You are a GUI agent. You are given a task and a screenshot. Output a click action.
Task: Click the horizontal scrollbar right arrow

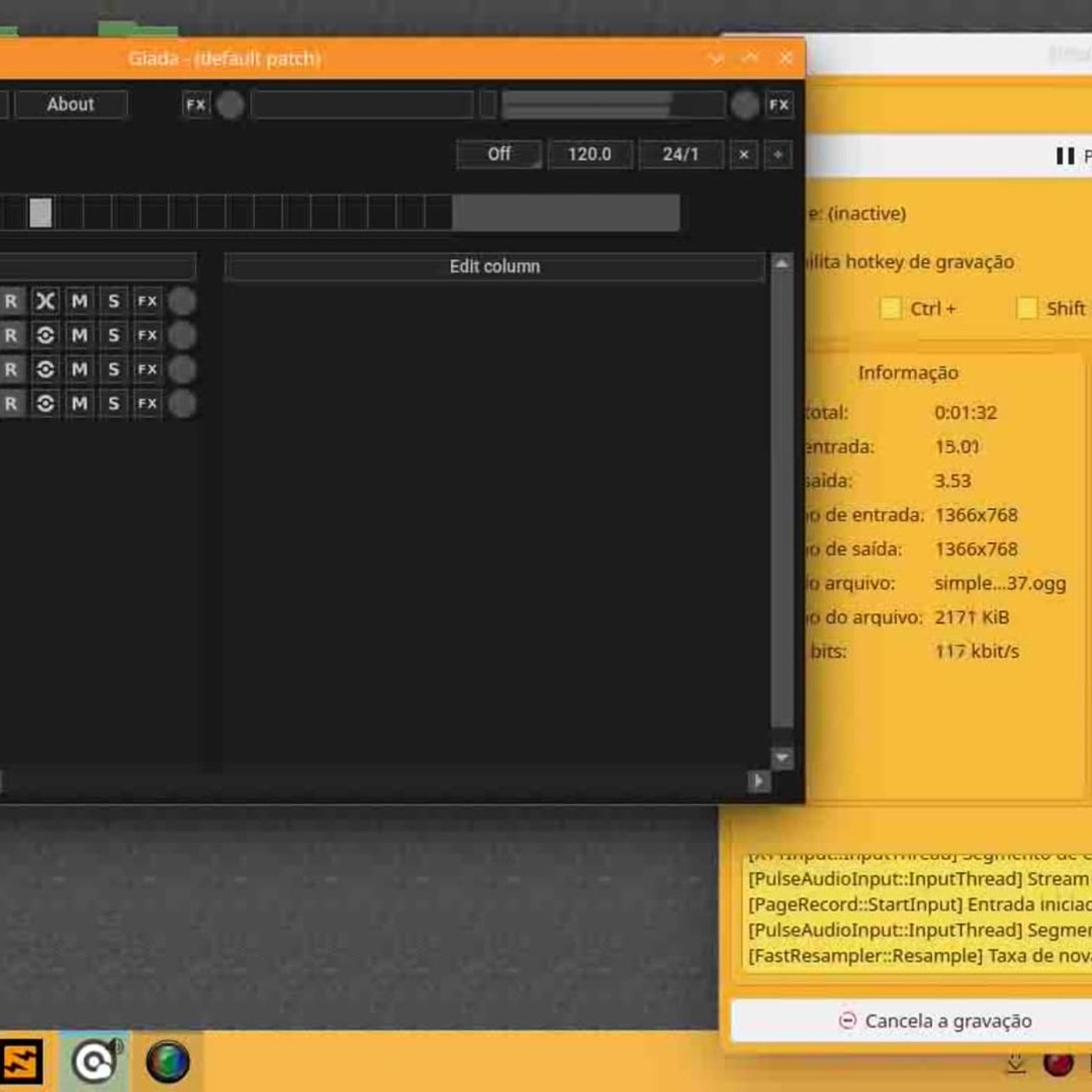click(758, 781)
